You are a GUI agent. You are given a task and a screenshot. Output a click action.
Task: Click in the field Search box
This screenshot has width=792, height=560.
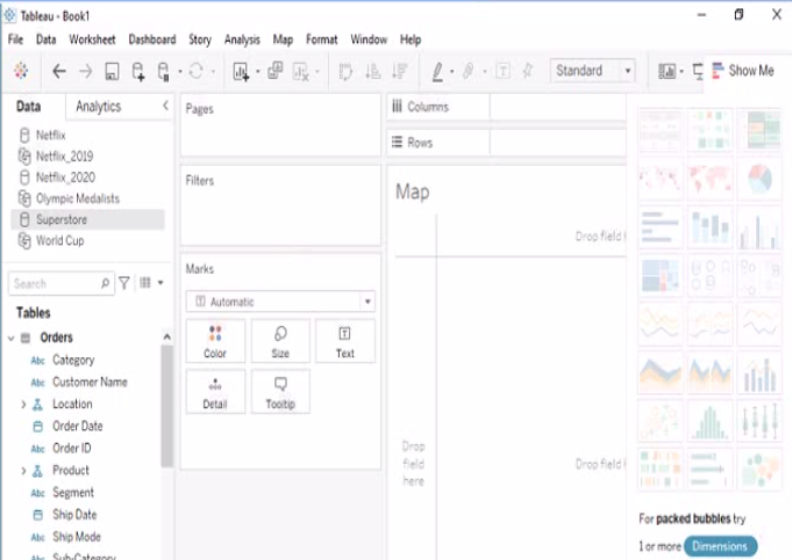click(55, 284)
